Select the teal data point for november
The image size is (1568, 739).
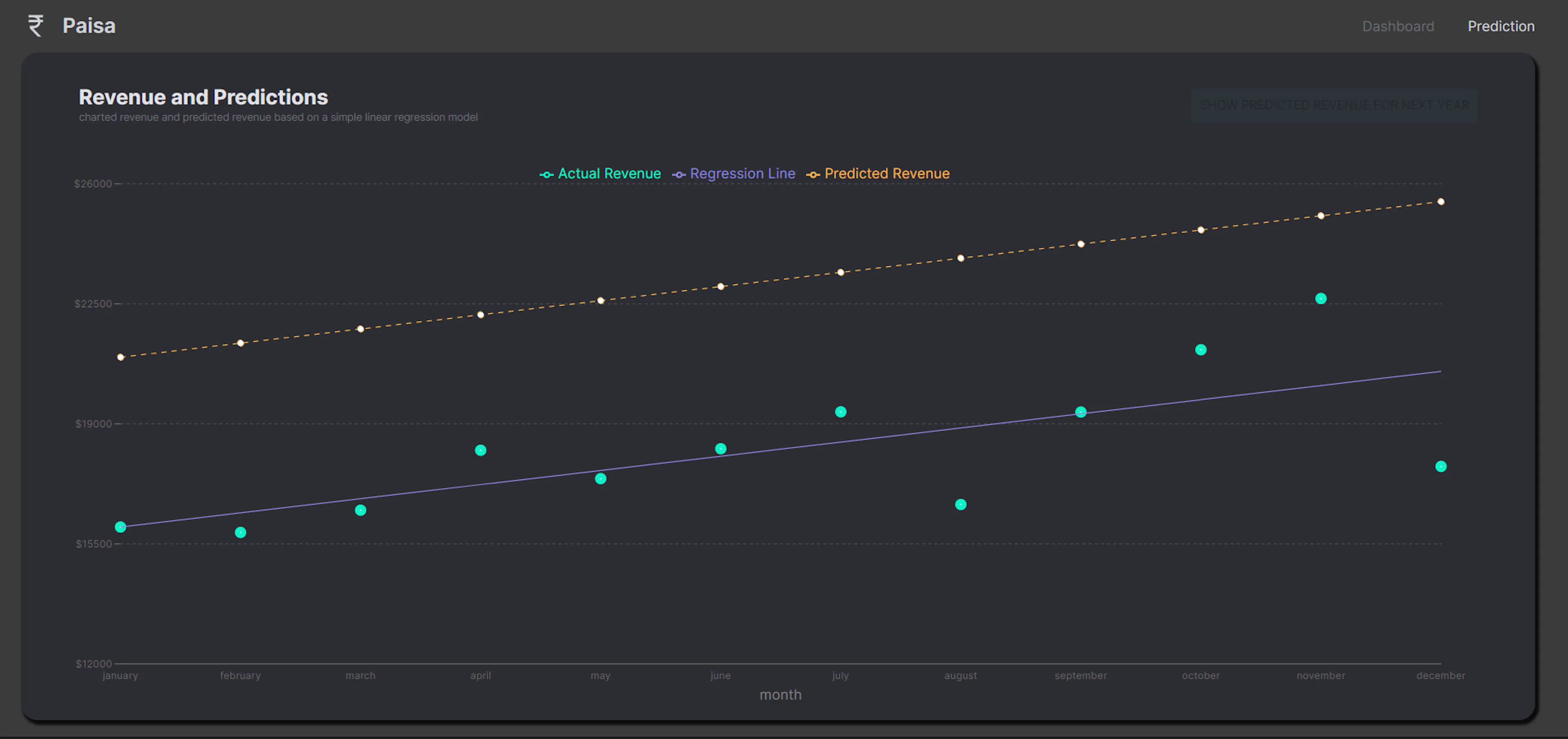tap(1320, 297)
